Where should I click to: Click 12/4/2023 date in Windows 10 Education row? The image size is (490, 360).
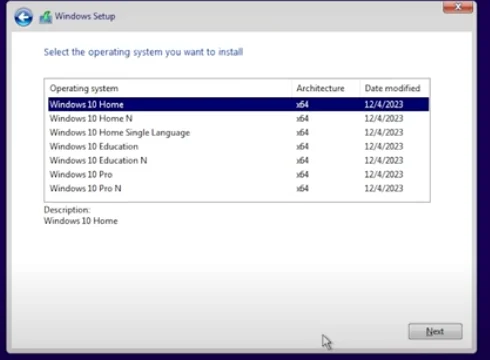point(384,146)
